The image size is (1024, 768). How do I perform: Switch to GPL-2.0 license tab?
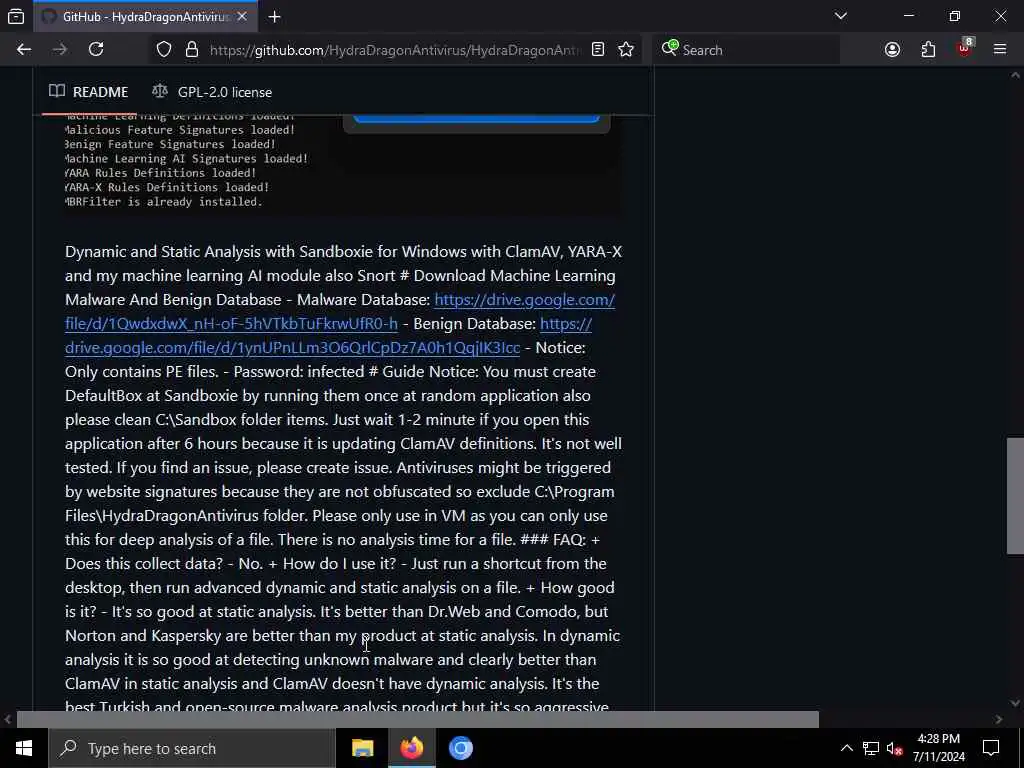pos(212,92)
